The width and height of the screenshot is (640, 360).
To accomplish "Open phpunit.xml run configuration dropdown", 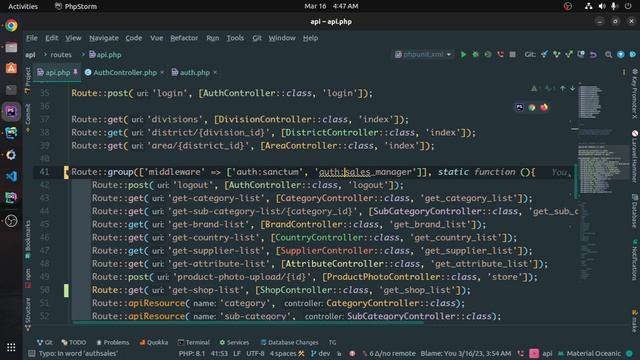I will click(423, 54).
